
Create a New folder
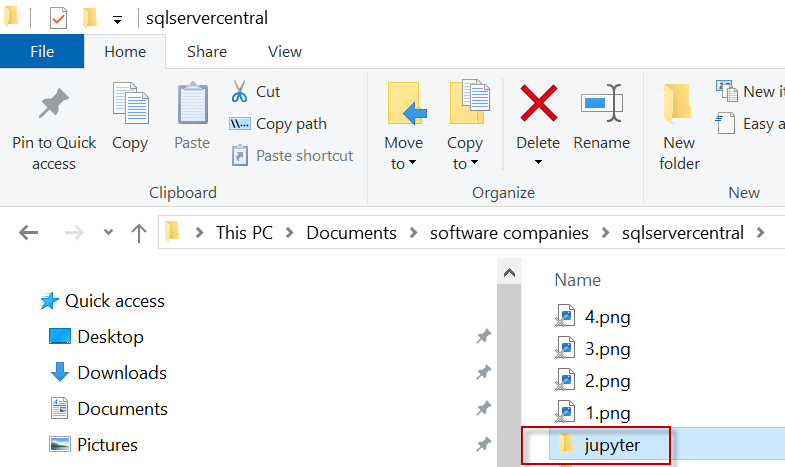pos(679,125)
